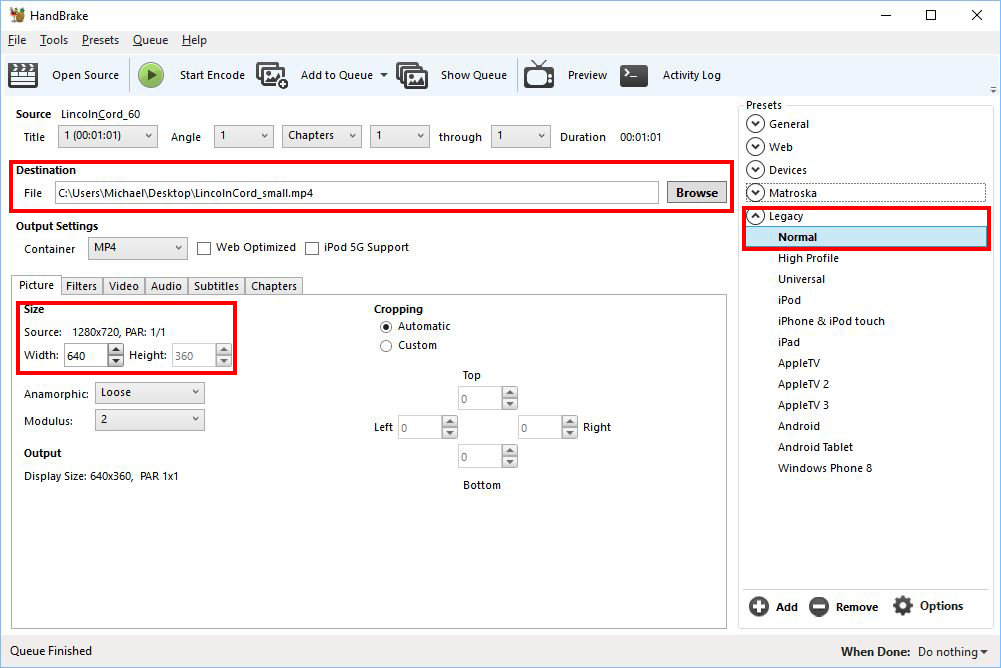Click the Preview television icon
The image size is (1001, 668).
(539, 74)
